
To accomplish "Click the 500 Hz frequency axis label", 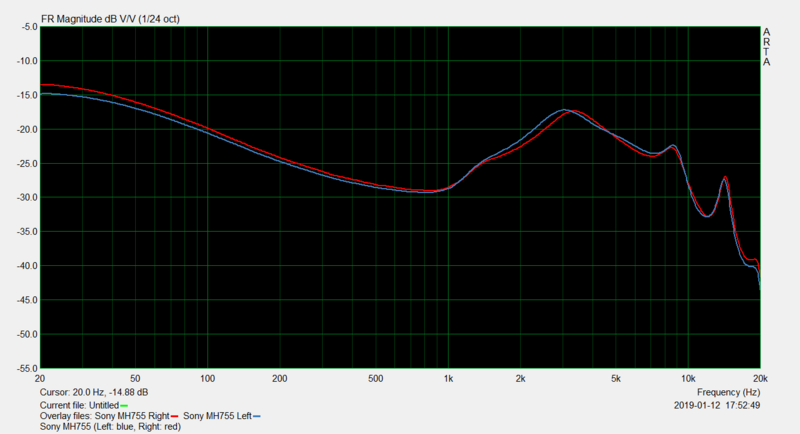I will (376, 378).
